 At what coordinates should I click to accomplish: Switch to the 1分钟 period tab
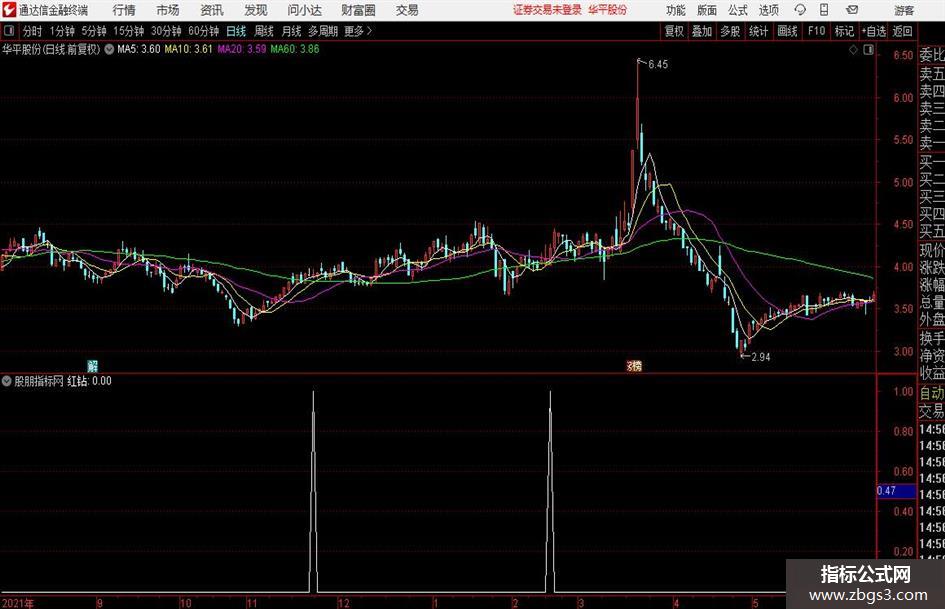point(62,31)
